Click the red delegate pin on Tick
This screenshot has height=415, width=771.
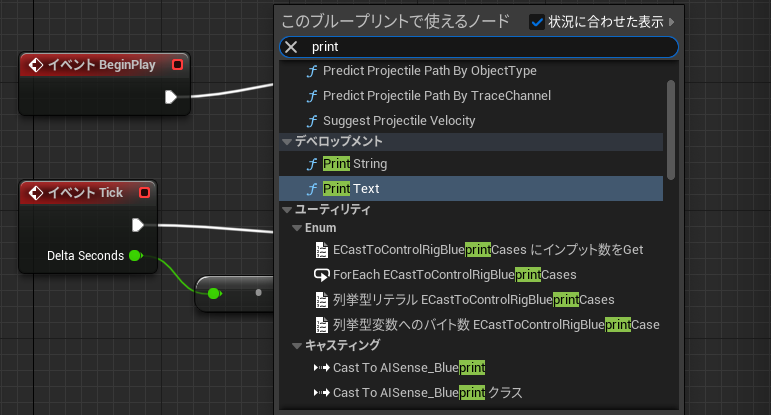coord(144,192)
